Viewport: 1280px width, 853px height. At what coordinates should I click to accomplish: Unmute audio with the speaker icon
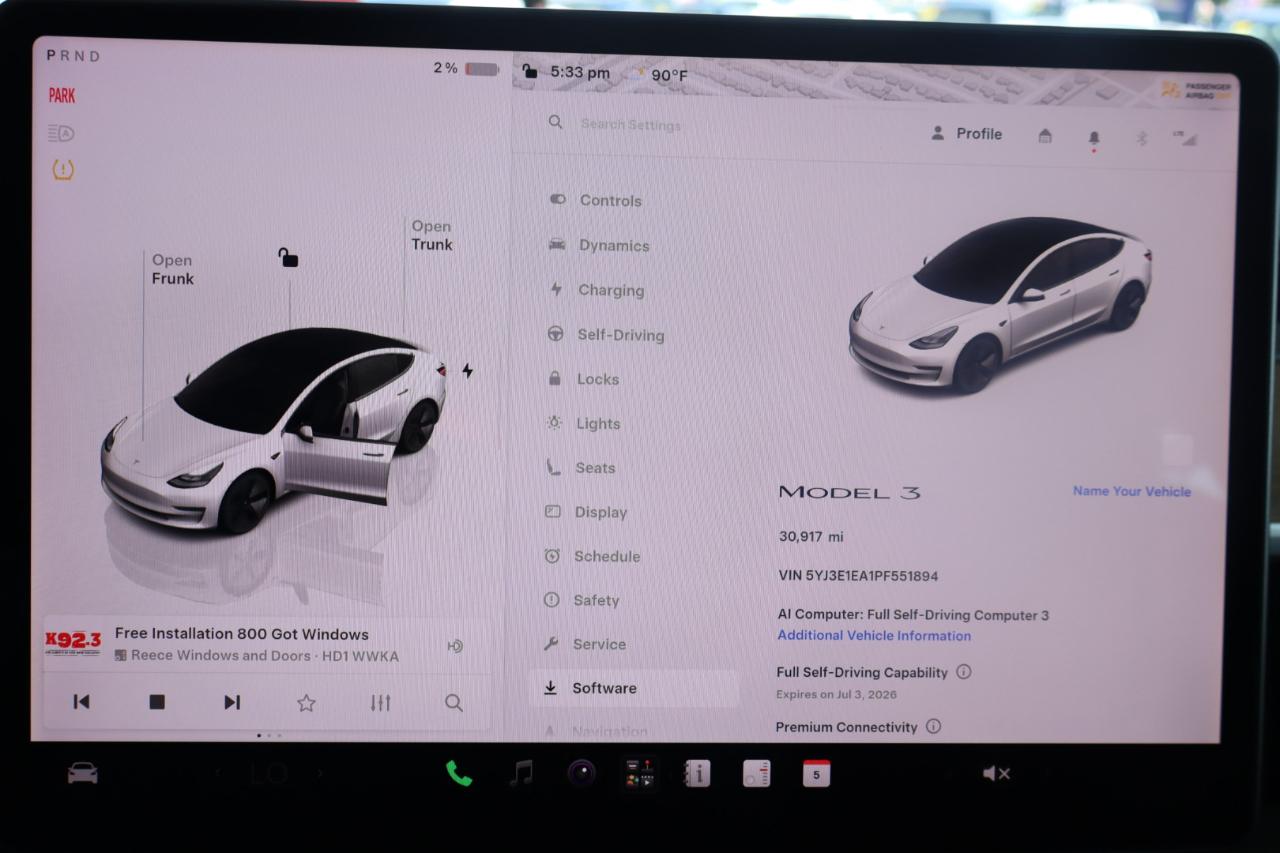(x=996, y=773)
